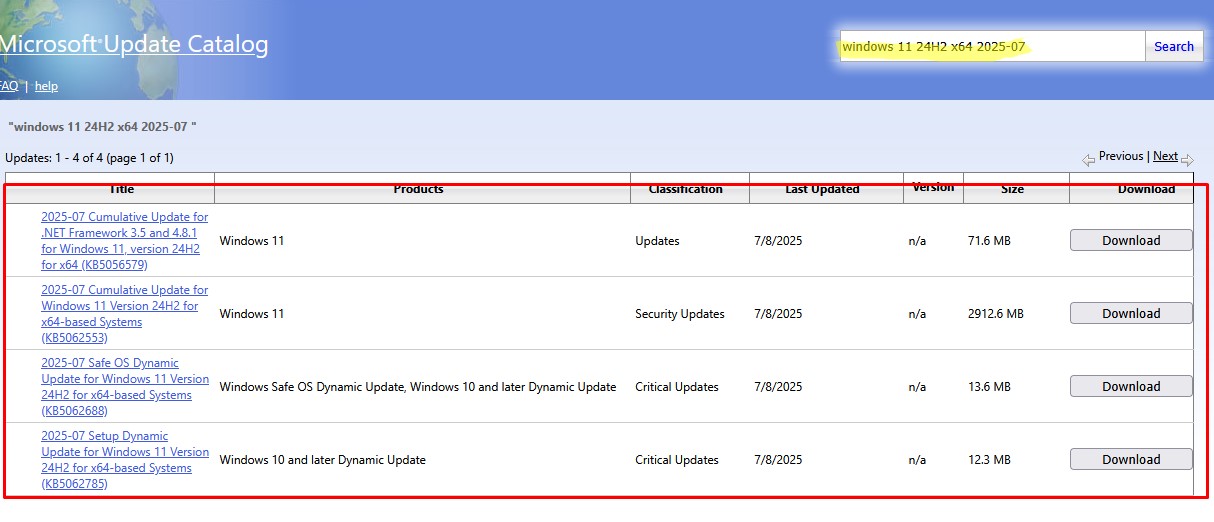Download the 12.3 MB Setup Dynamic update
The height and width of the screenshot is (522, 1214).
pos(1131,459)
